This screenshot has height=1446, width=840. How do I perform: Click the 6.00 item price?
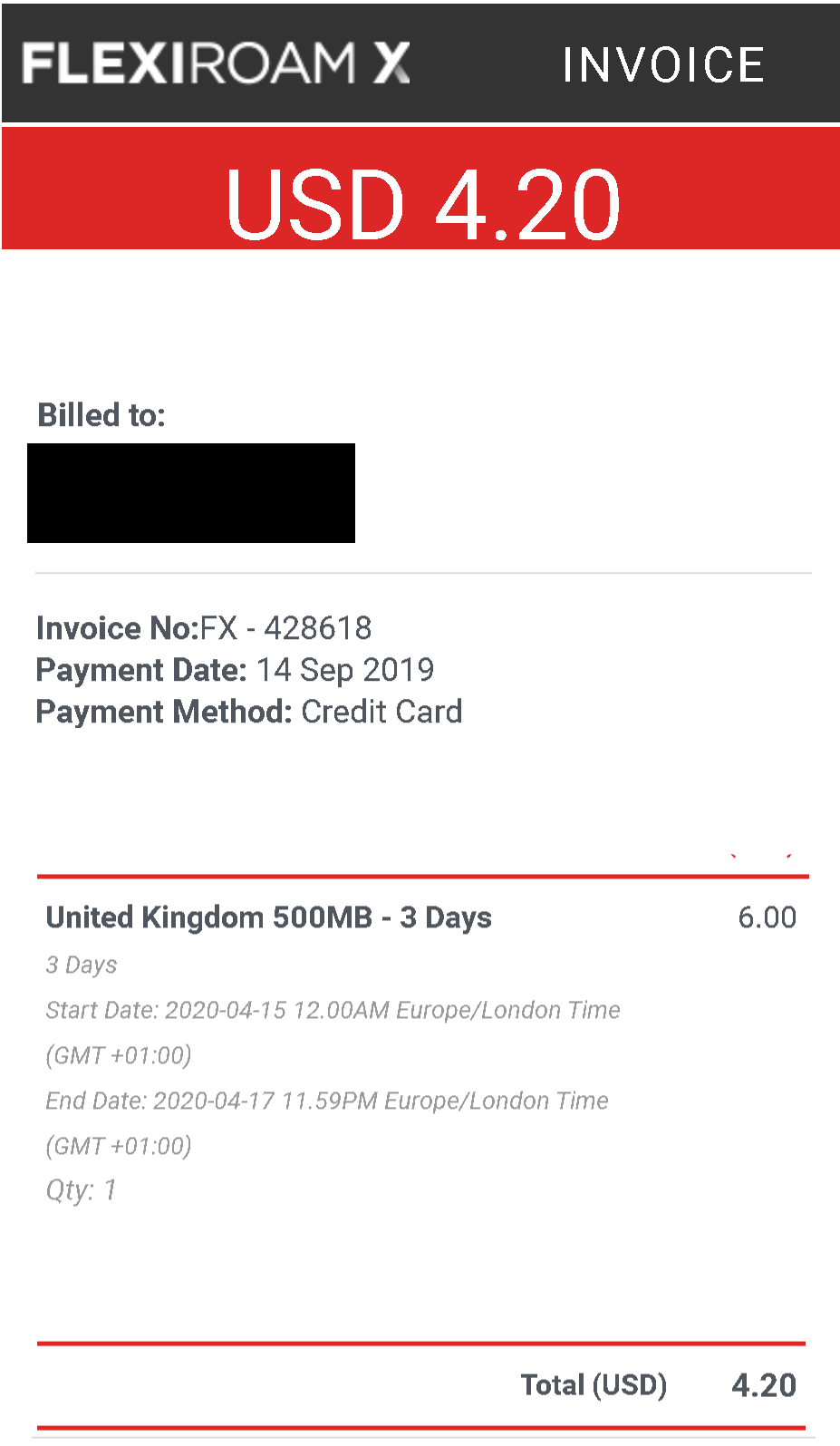767,917
